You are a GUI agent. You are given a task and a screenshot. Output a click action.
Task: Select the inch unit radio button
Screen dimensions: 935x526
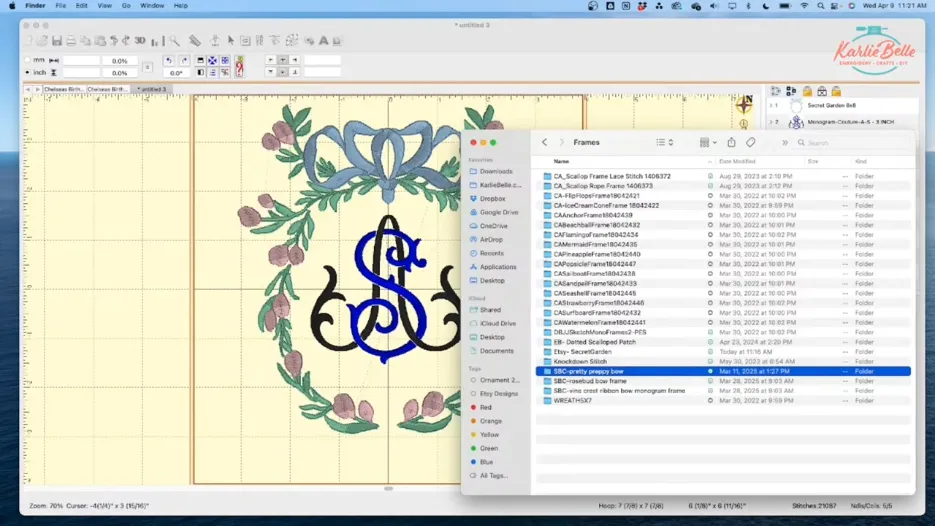click(x=27, y=72)
